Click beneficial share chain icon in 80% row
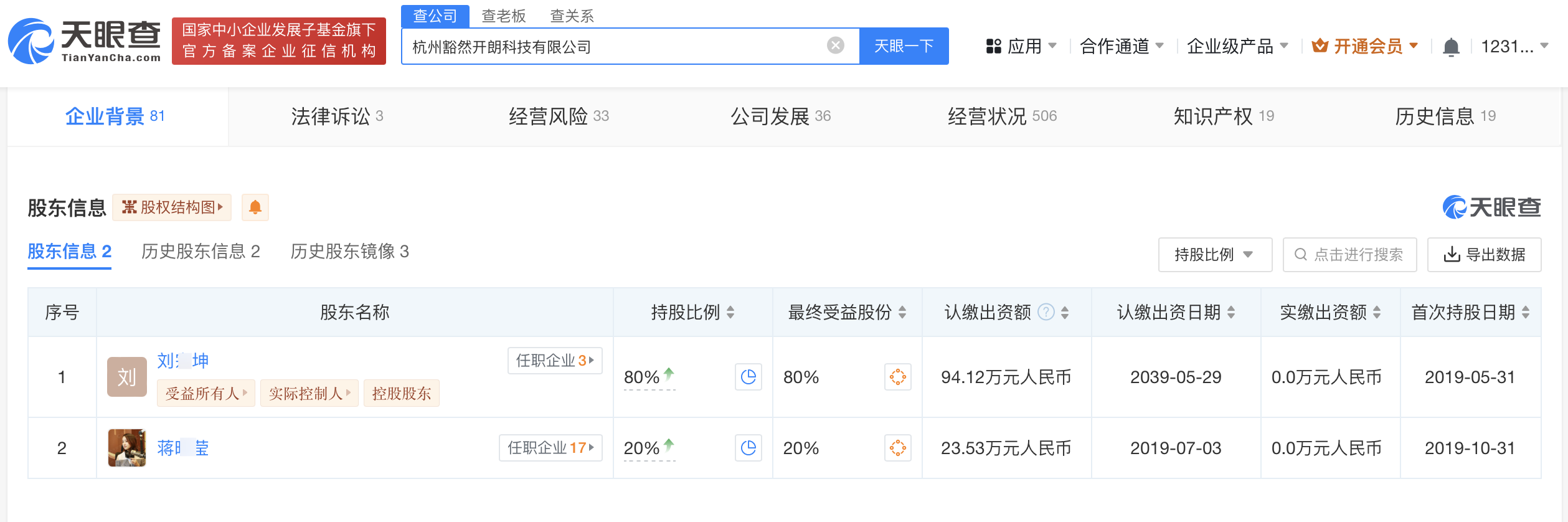Screen dimensions: 1568x522 tap(898, 377)
